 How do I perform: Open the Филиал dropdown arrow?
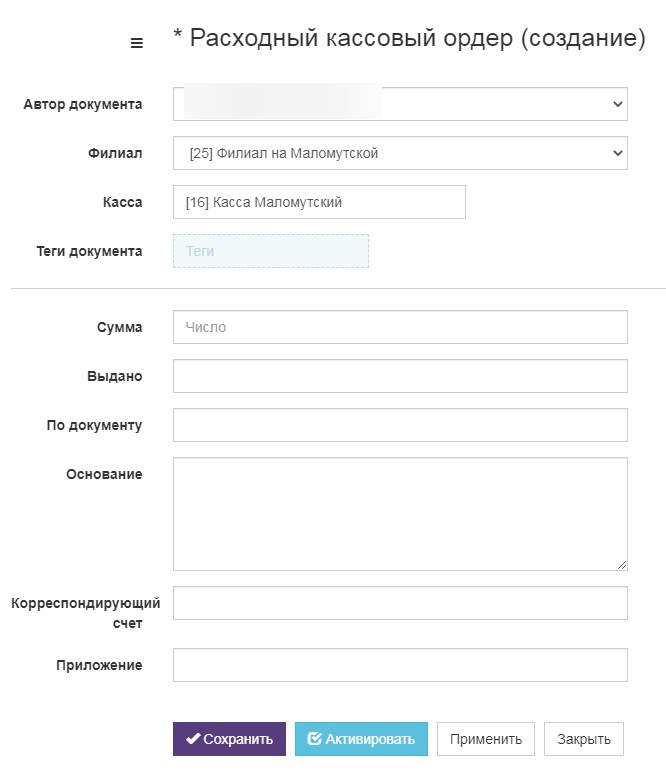coord(617,153)
